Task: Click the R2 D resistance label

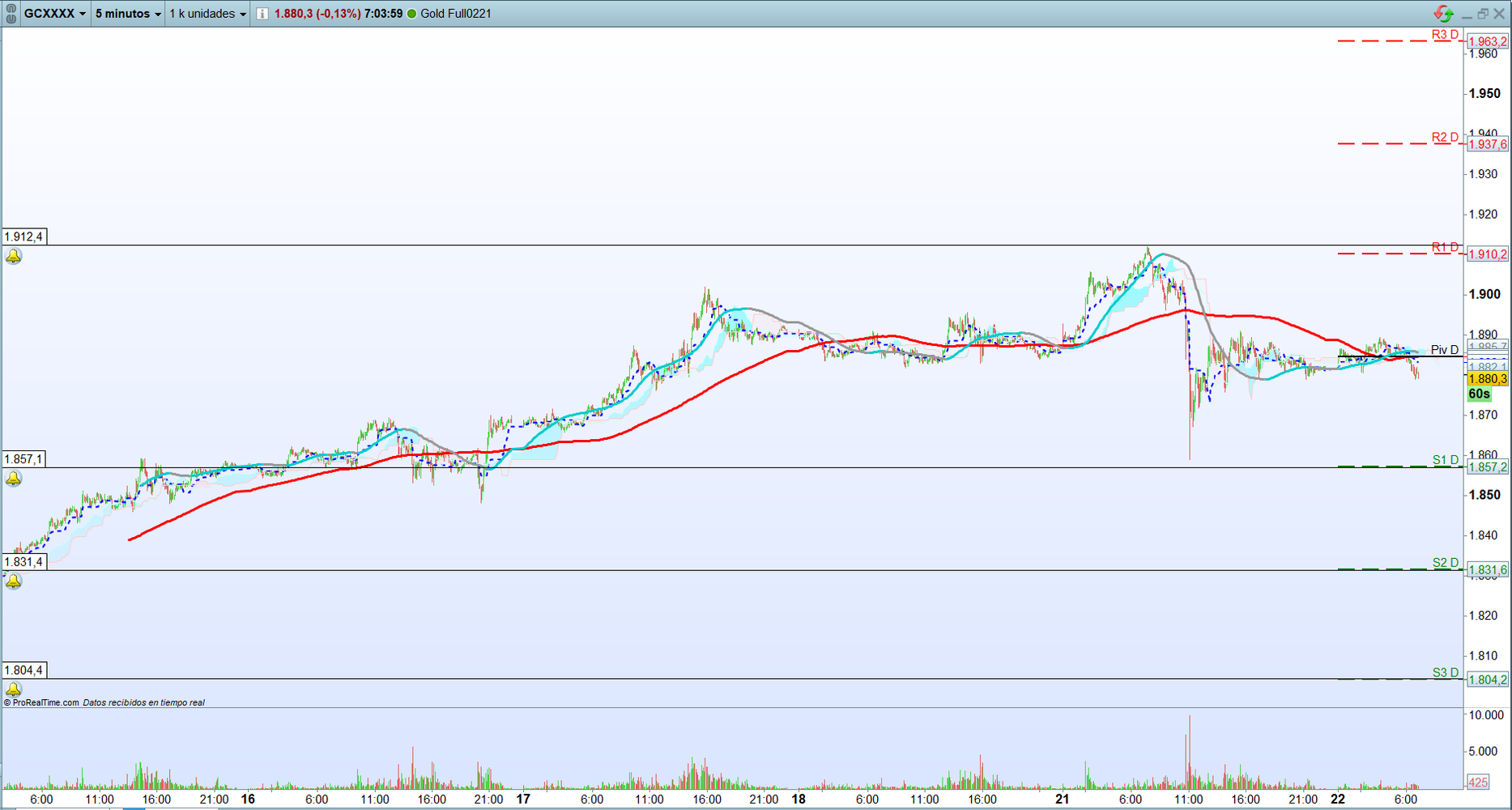Action: click(x=1445, y=138)
